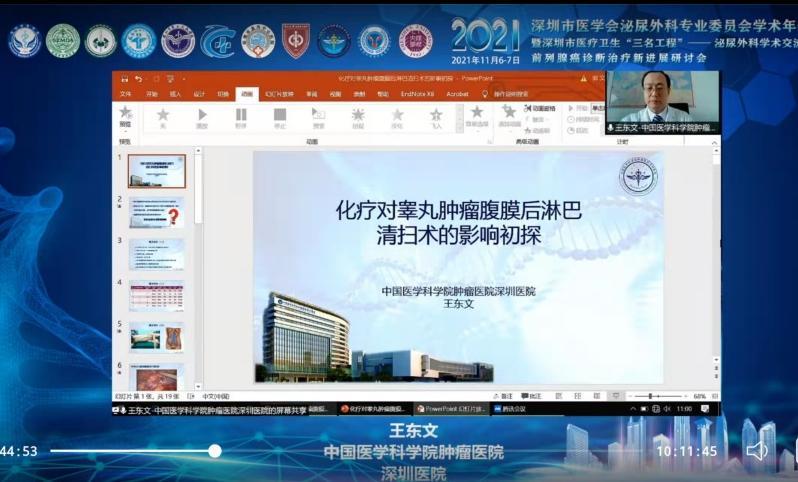
Task: Select slide 4 table thumbnail
Action: point(157,295)
